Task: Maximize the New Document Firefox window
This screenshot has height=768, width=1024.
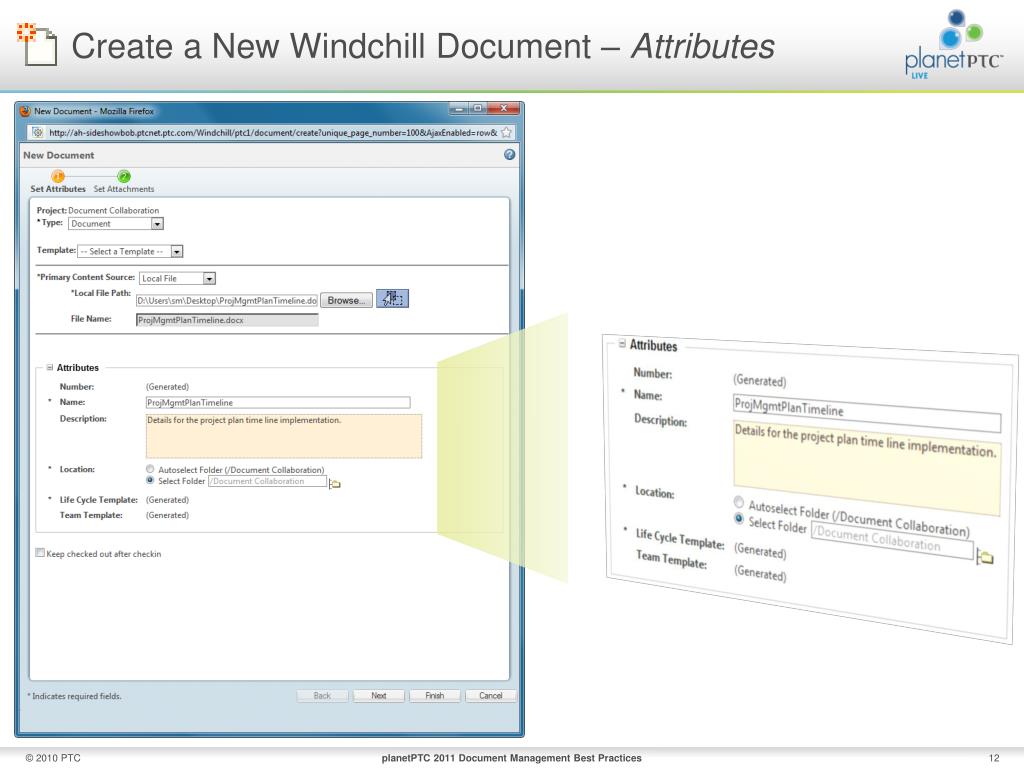Action: tap(478, 108)
